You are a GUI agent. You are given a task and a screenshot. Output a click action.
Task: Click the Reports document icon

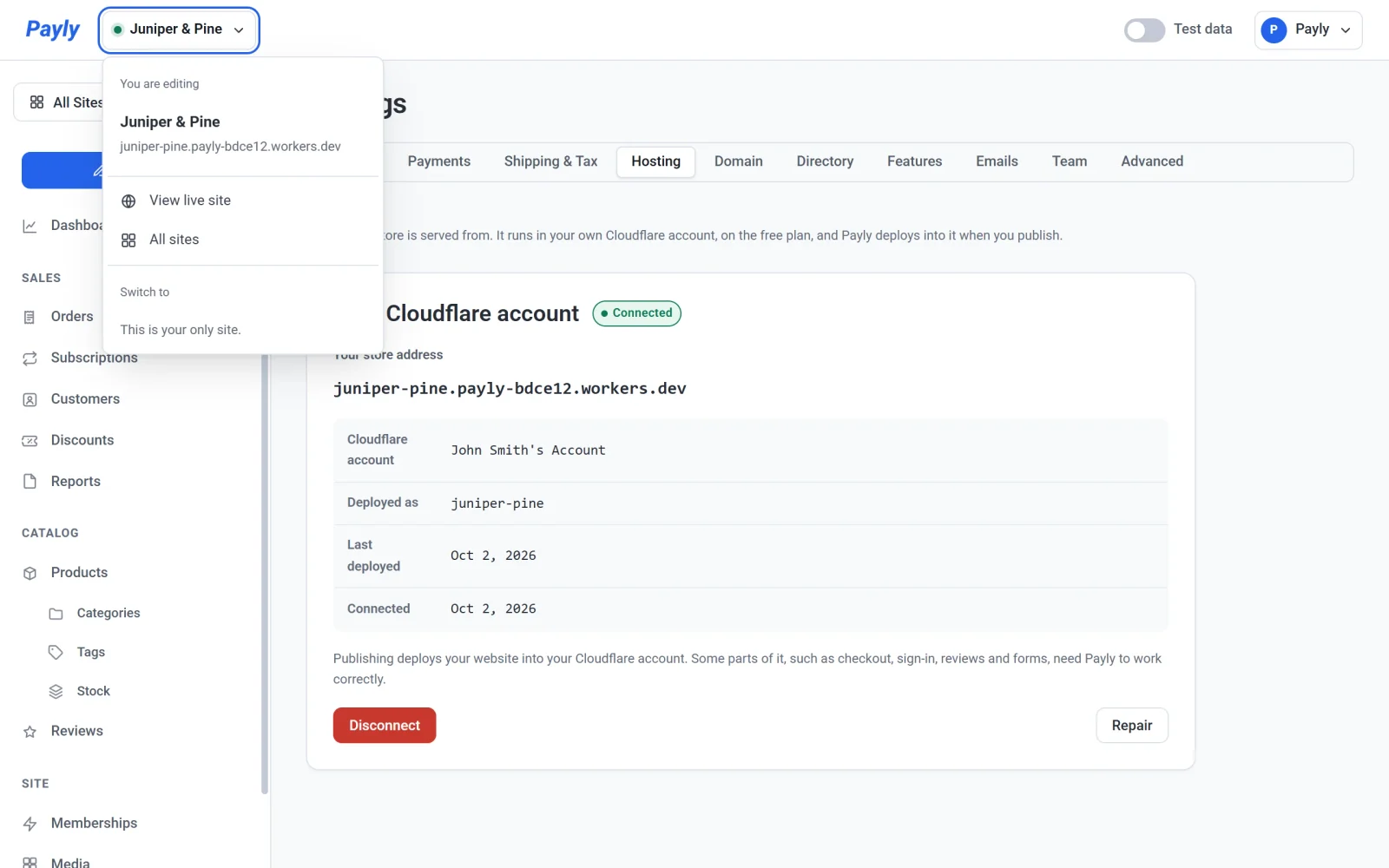30,482
